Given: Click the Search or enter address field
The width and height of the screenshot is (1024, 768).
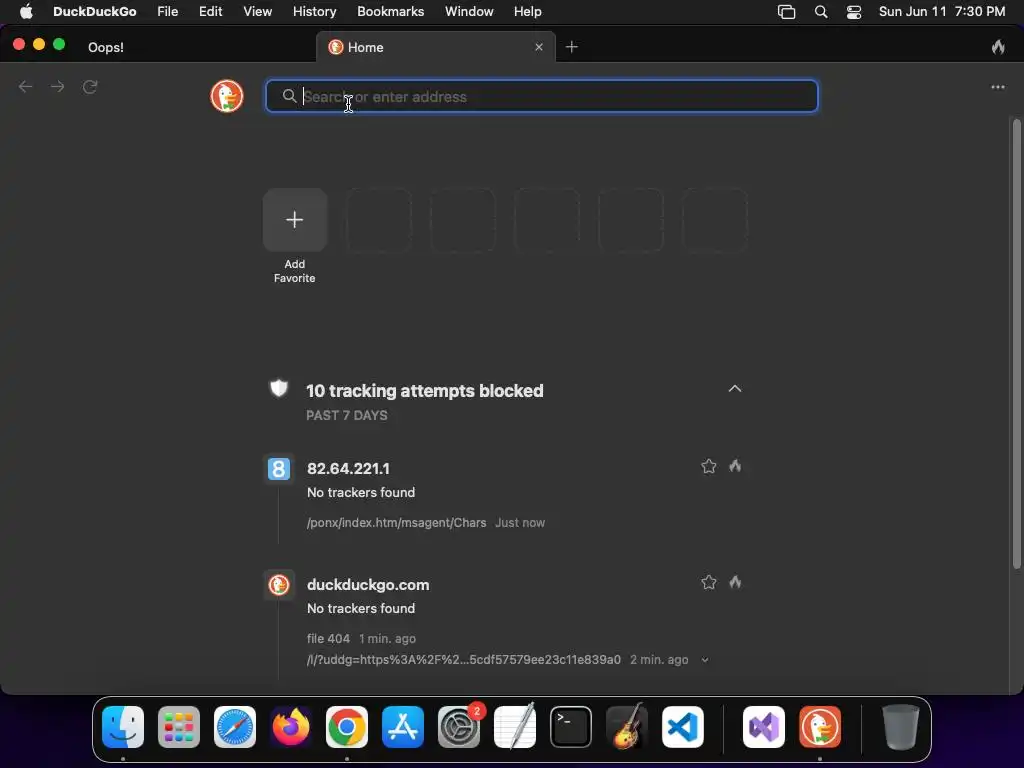Looking at the screenshot, I should [x=541, y=97].
